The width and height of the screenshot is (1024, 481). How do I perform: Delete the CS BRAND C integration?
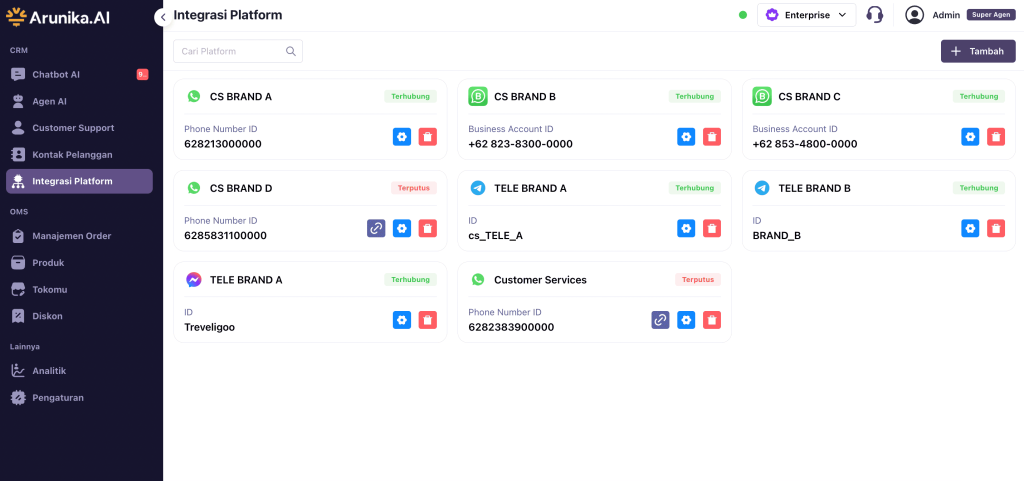coord(996,137)
